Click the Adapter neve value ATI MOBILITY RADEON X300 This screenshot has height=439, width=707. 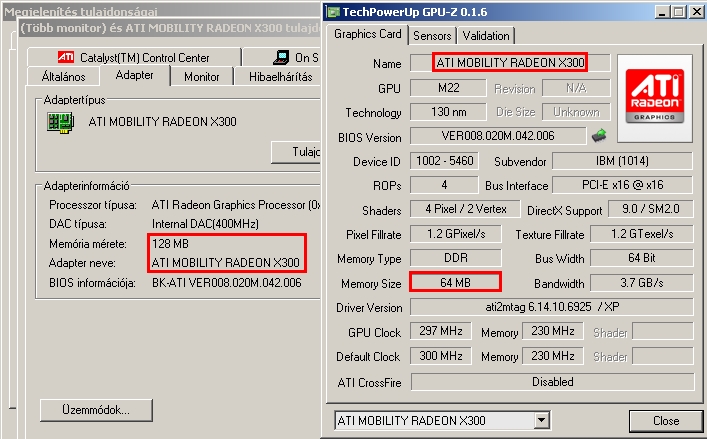pos(225,263)
